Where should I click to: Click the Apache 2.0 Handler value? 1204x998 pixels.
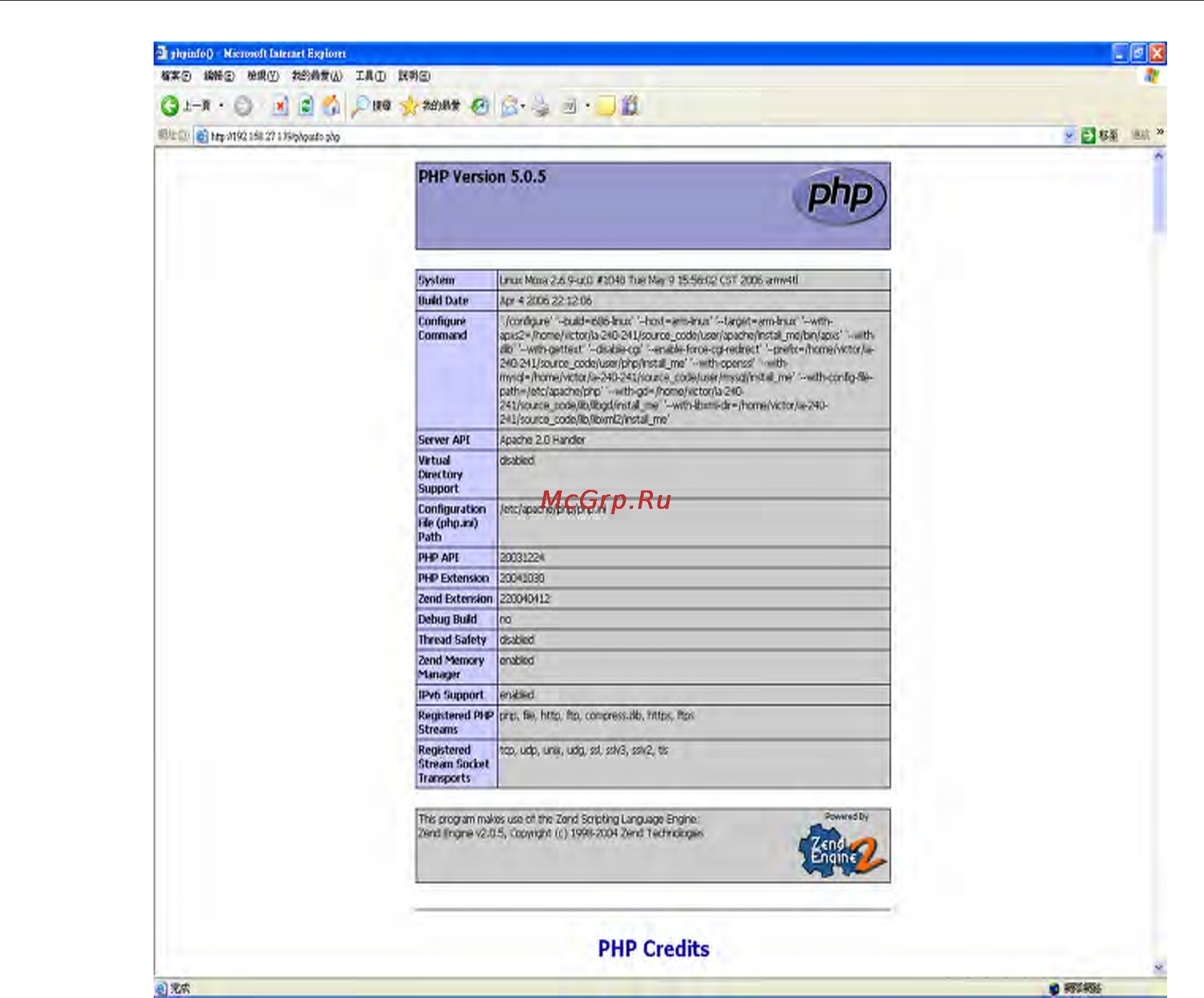click(542, 440)
